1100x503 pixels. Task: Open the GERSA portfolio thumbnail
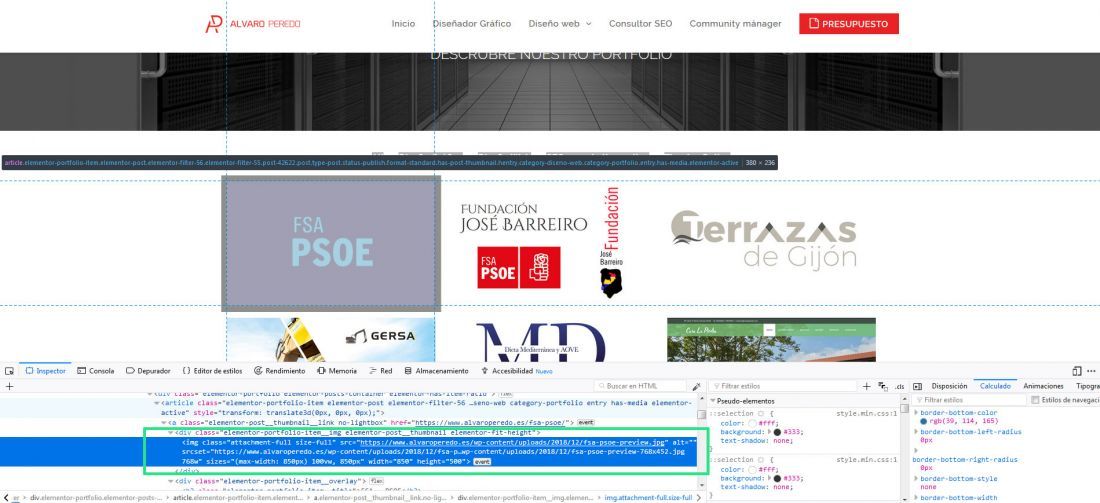[330, 340]
